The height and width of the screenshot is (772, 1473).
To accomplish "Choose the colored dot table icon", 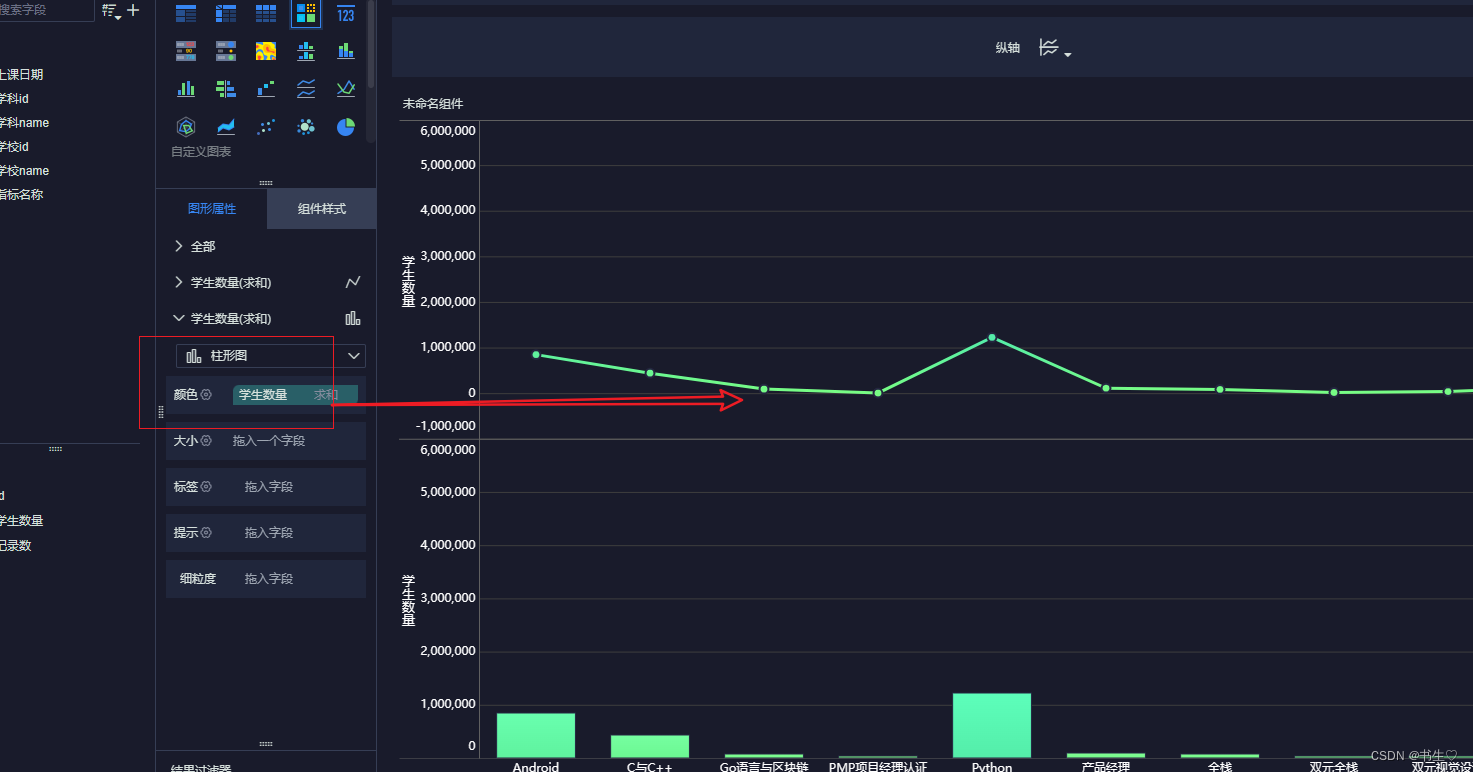I will (226, 51).
